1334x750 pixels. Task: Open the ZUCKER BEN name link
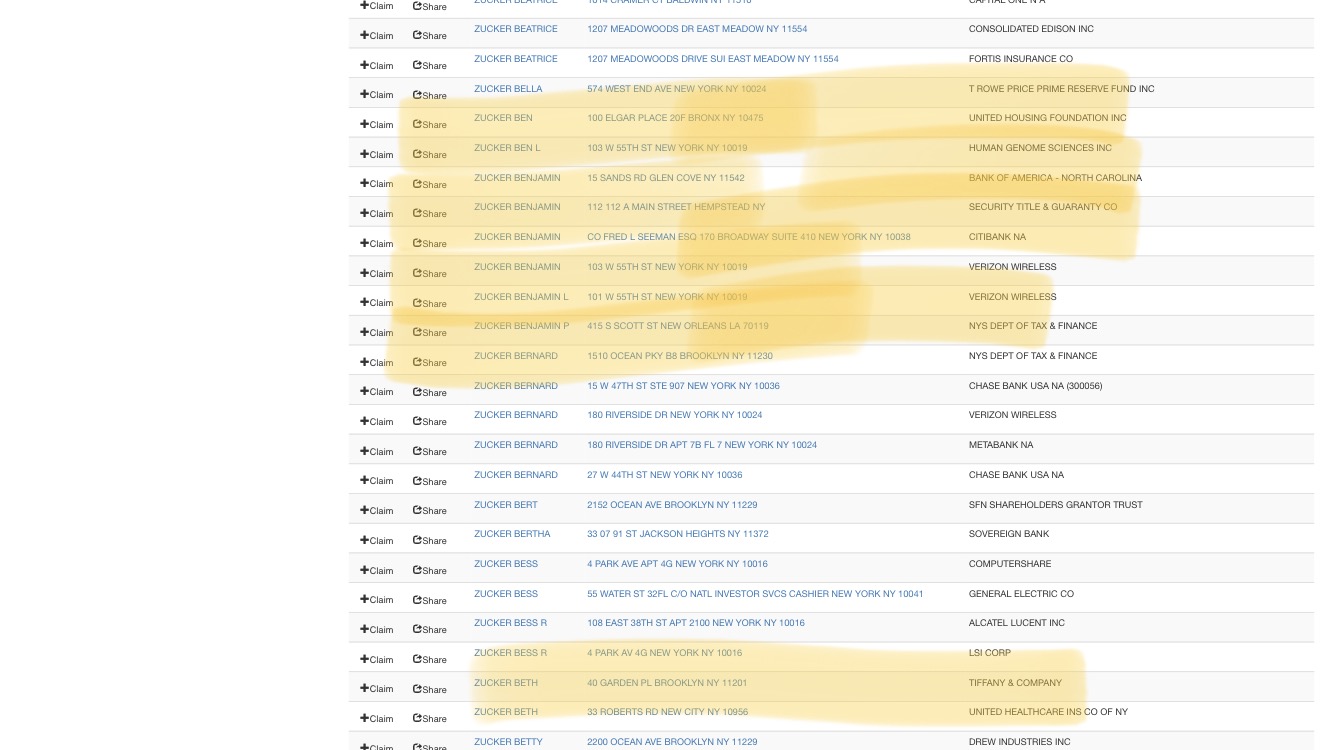click(503, 118)
